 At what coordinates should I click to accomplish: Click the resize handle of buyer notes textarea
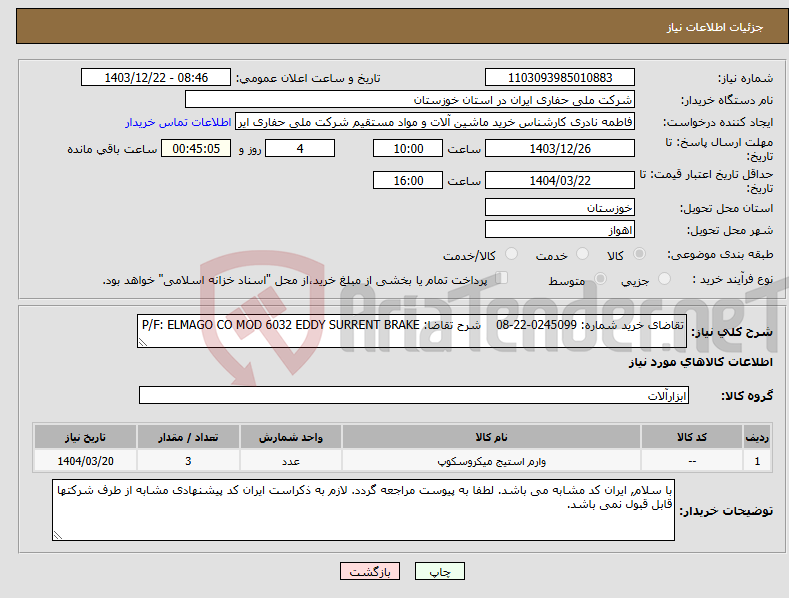(58, 535)
